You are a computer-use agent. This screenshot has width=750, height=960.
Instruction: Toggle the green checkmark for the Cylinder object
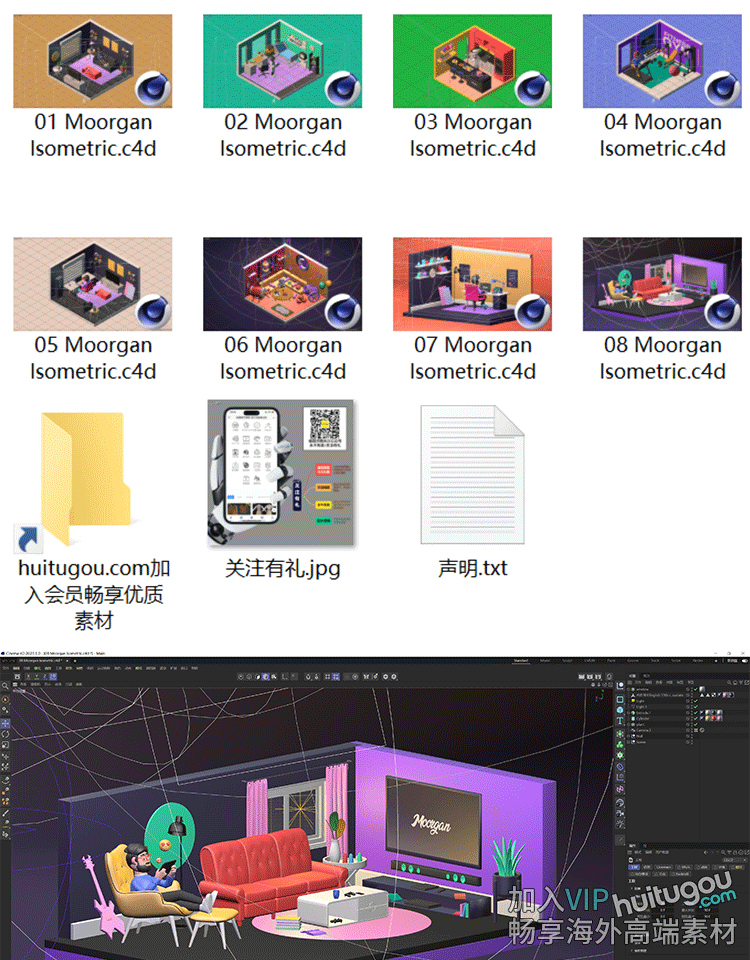(694, 717)
